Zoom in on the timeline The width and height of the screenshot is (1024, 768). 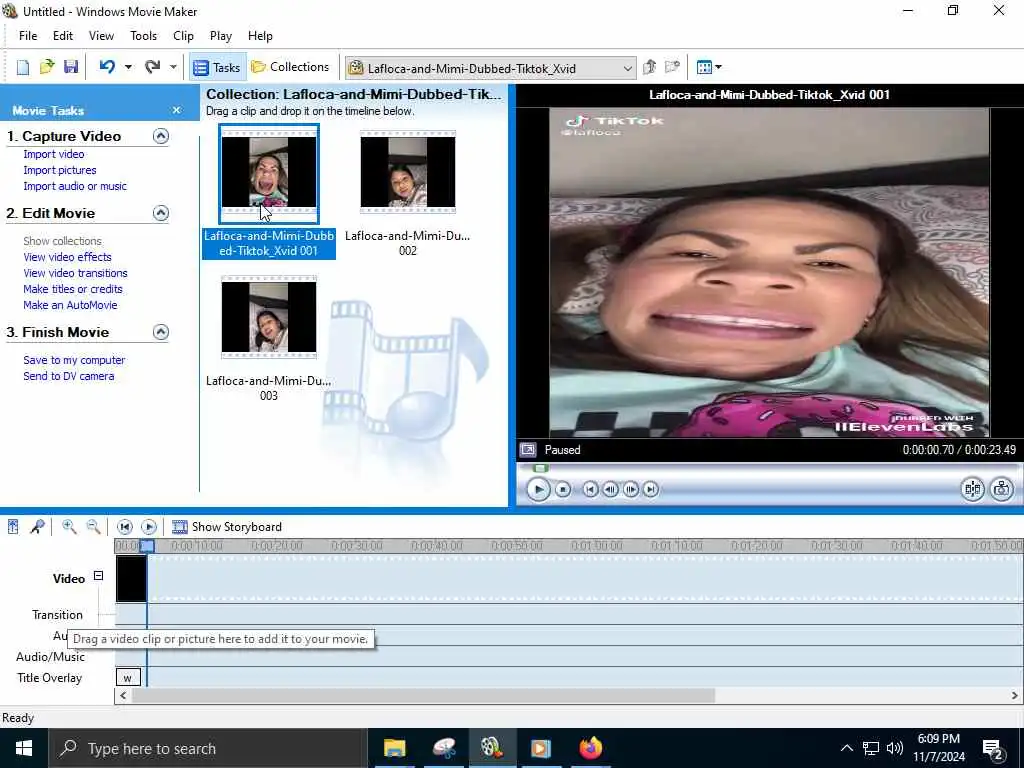(x=69, y=527)
